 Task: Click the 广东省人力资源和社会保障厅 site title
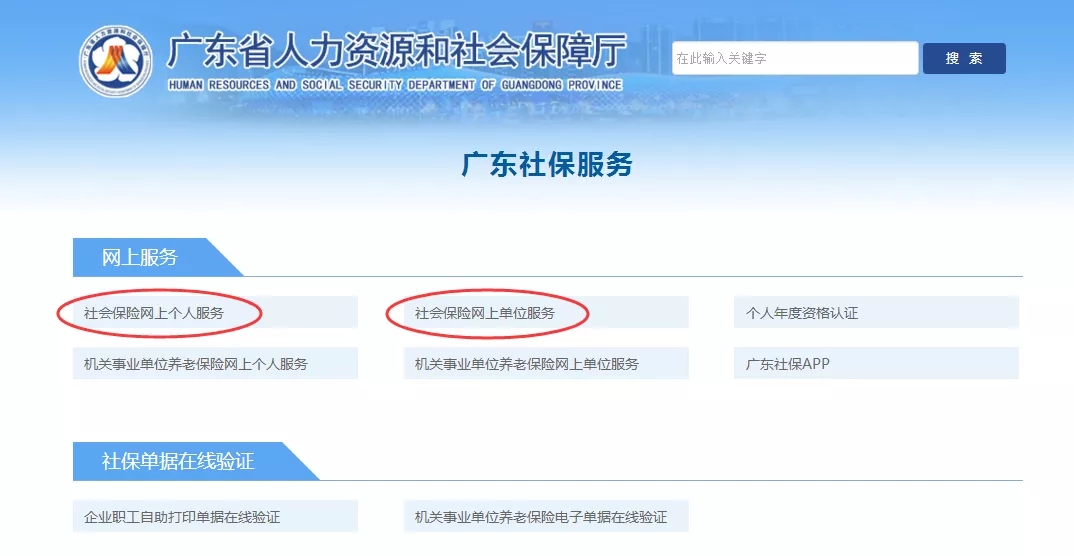pos(396,50)
